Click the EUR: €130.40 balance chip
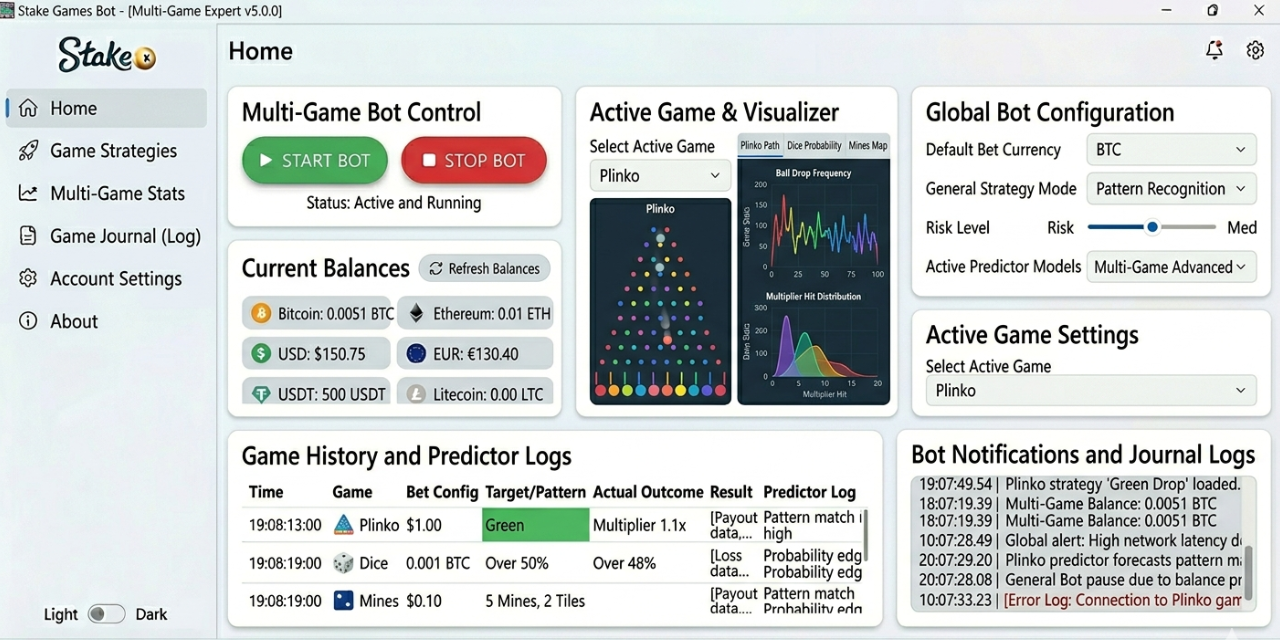Screen dimensions: 1280x640 point(475,353)
